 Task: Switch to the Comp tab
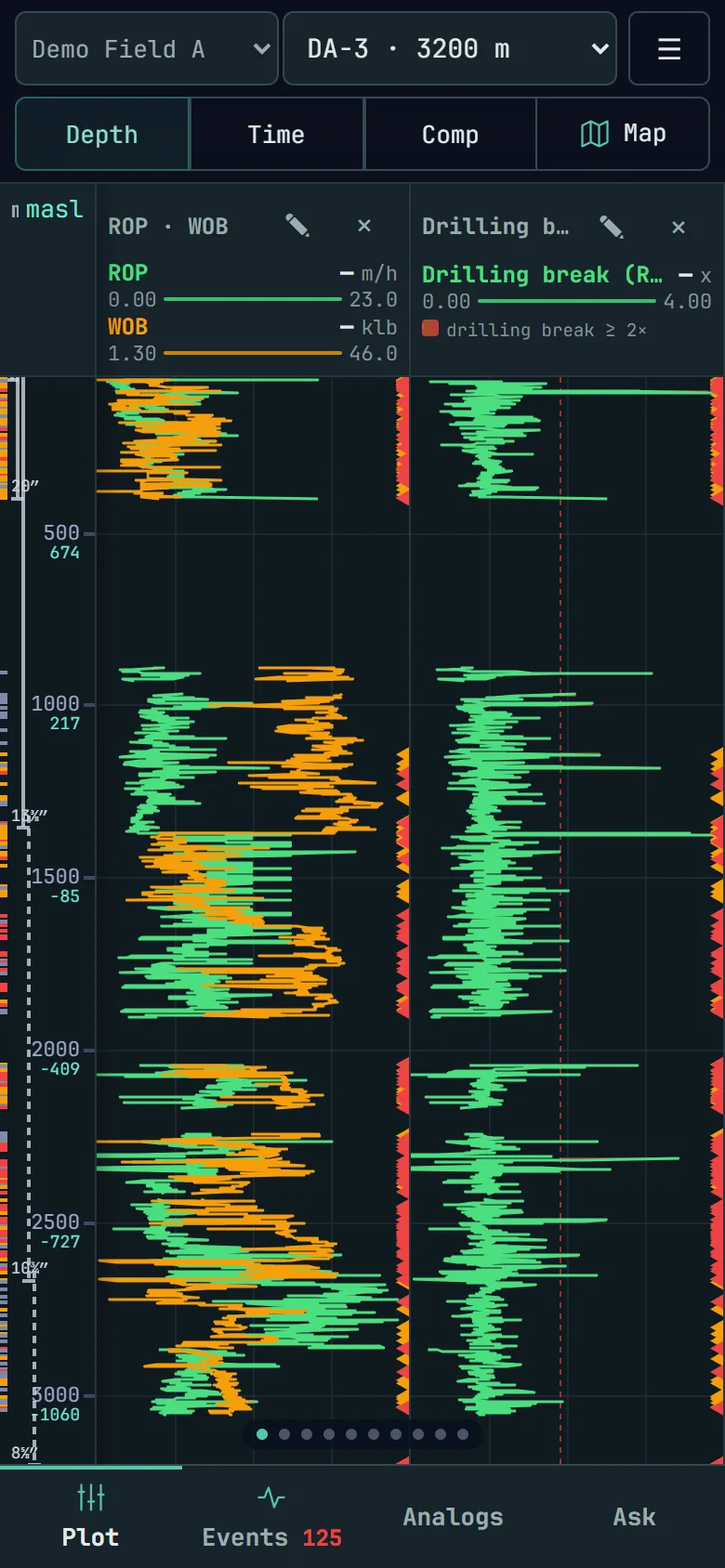(450, 134)
